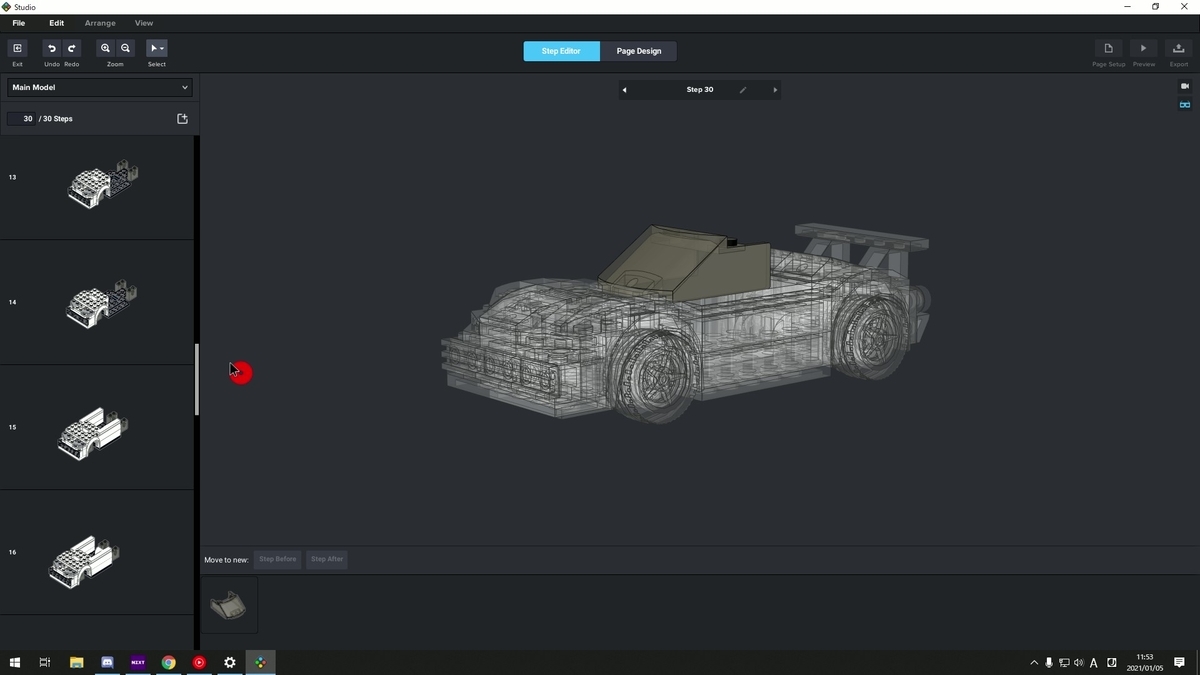Open Task View on the taskbar
The image size is (1200, 675).
point(45,662)
